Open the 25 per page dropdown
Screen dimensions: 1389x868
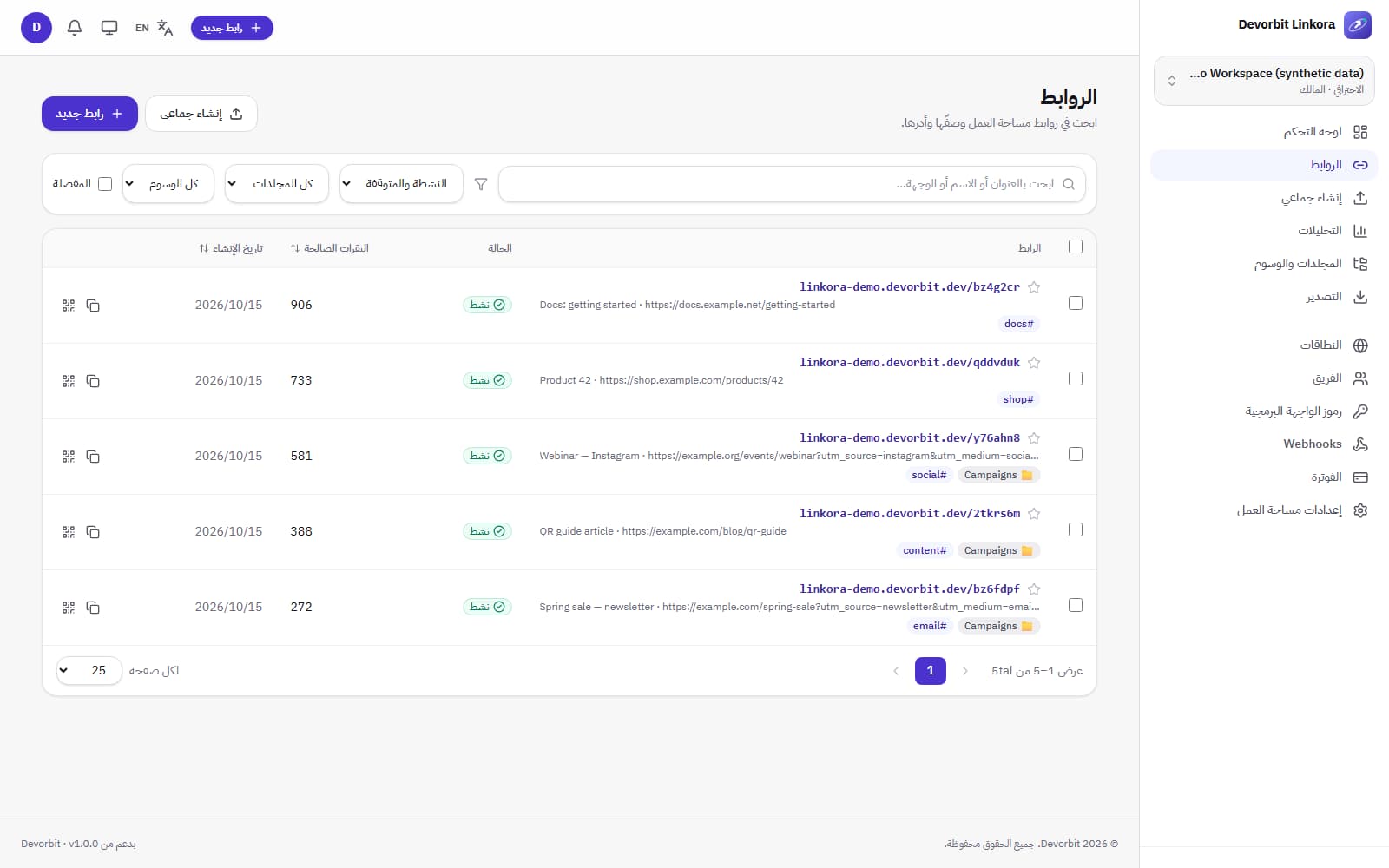click(89, 670)
